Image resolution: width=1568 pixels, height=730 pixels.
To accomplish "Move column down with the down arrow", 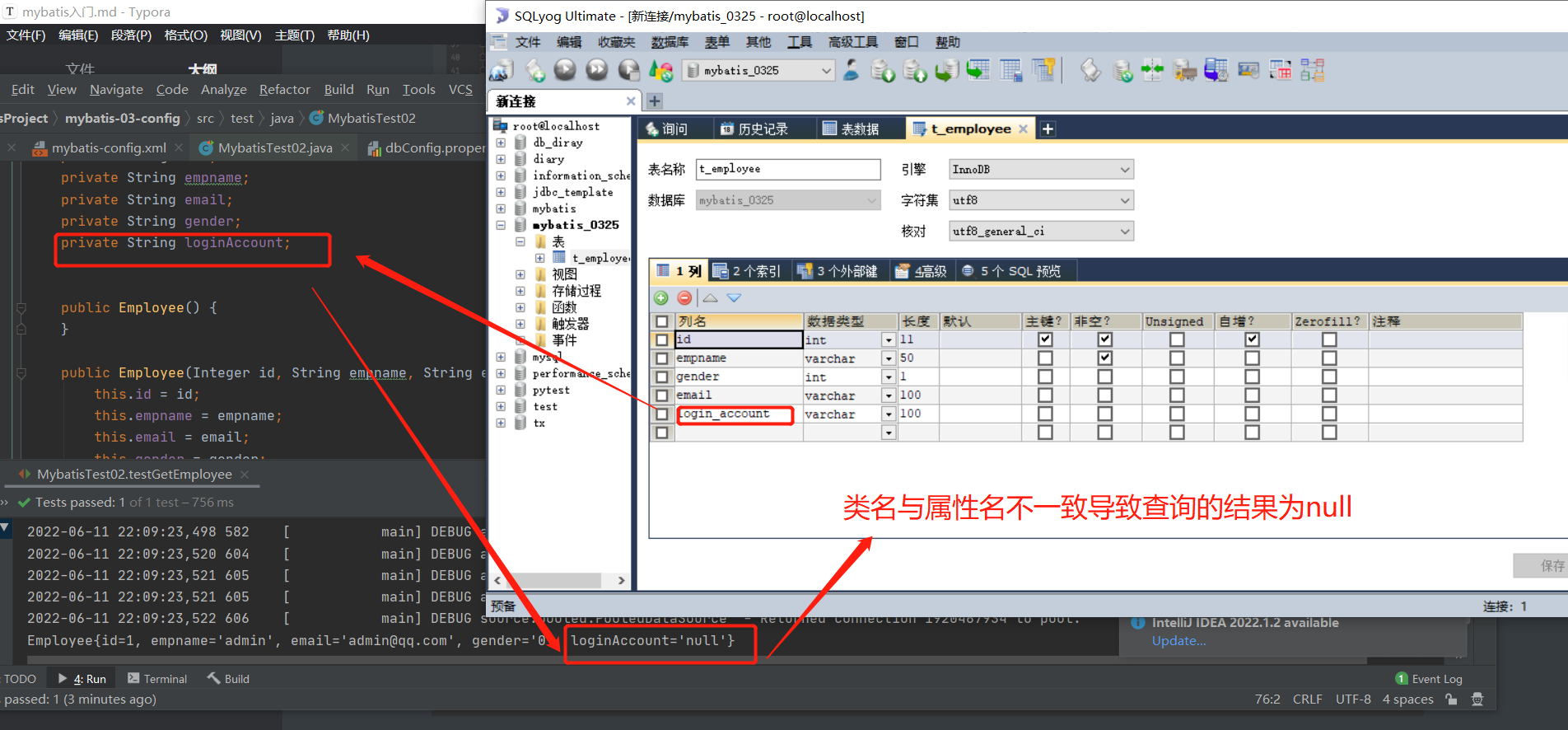I will [734, 298].
